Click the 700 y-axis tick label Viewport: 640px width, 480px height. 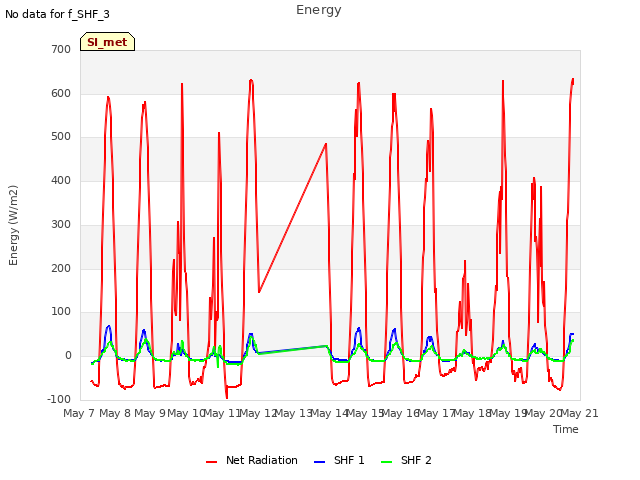tap(61, 49)
